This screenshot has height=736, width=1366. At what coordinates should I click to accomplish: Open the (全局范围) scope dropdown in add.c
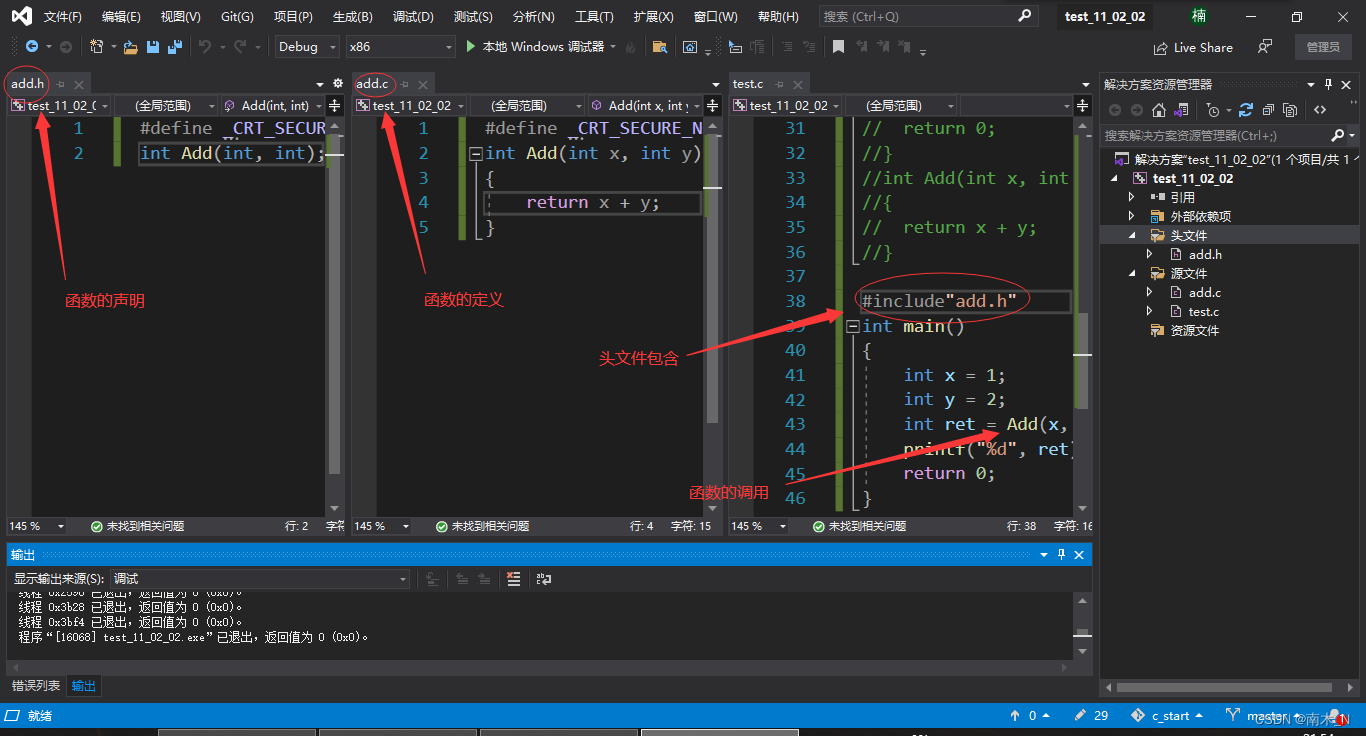click(x=526, y=105)
